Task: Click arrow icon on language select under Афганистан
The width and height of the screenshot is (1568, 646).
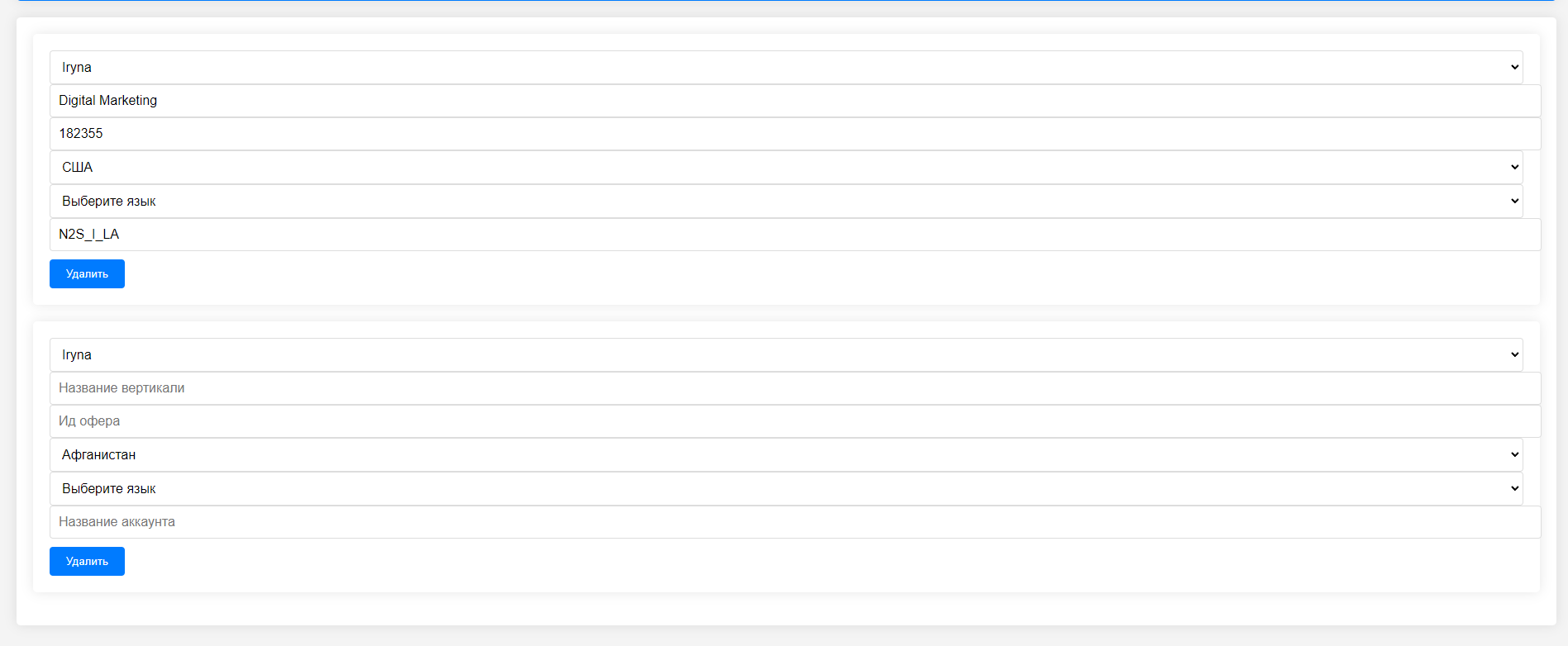Action: (1514, 488)
